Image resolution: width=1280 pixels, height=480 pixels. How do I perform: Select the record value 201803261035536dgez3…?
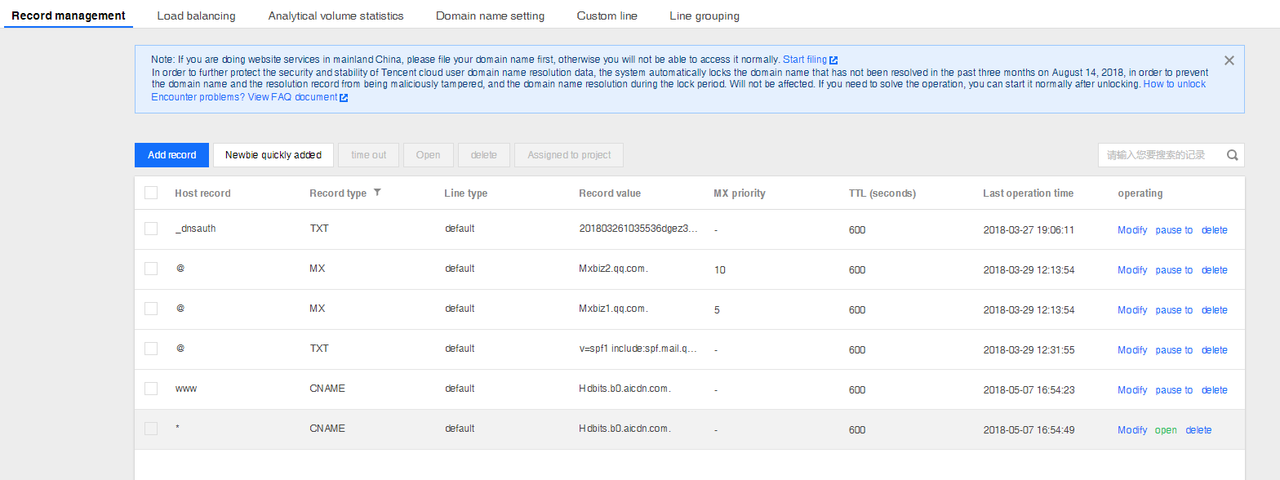[x=639, y=229]
